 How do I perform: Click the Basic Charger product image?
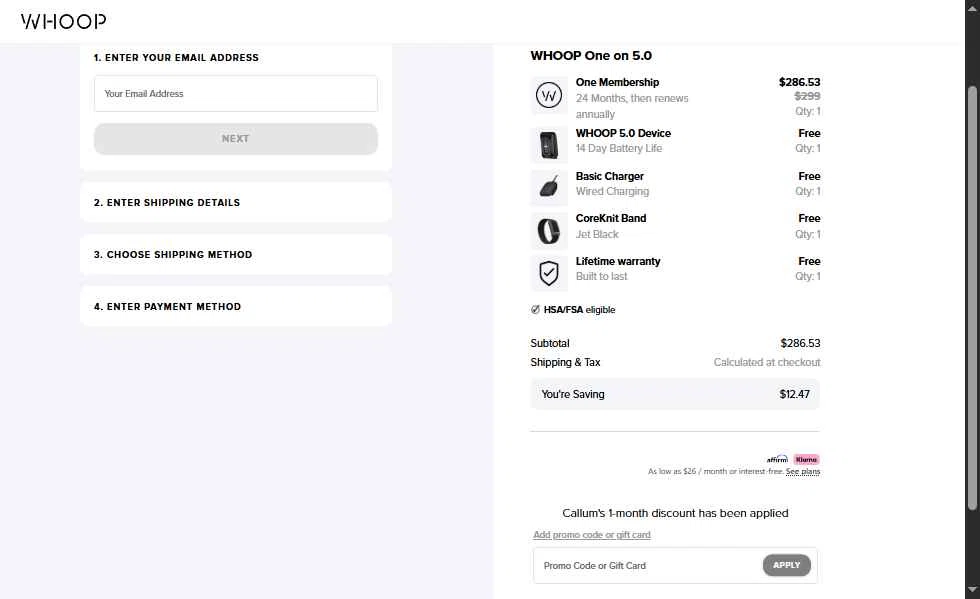pyautogui.click(x=549, y=187)
